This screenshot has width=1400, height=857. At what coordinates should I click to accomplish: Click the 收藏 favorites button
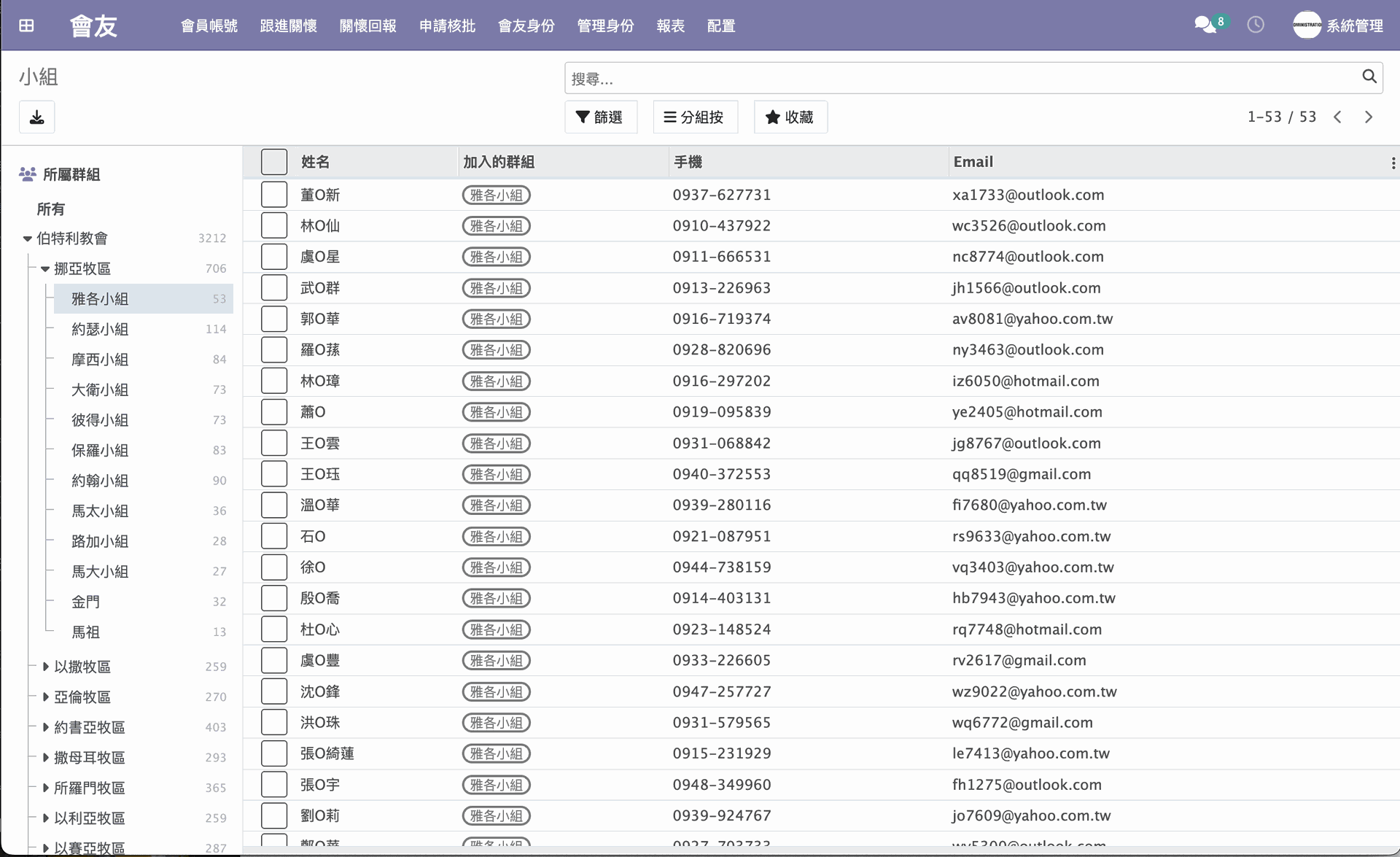click(x=790, y=117)
